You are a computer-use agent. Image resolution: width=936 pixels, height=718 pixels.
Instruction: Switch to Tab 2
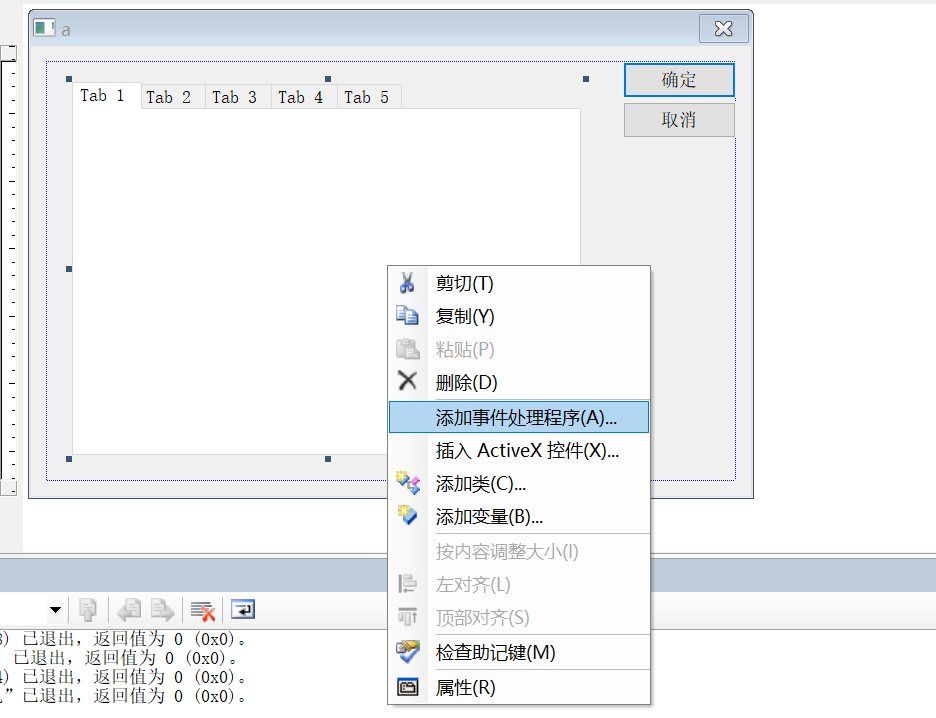click(173, 97)
